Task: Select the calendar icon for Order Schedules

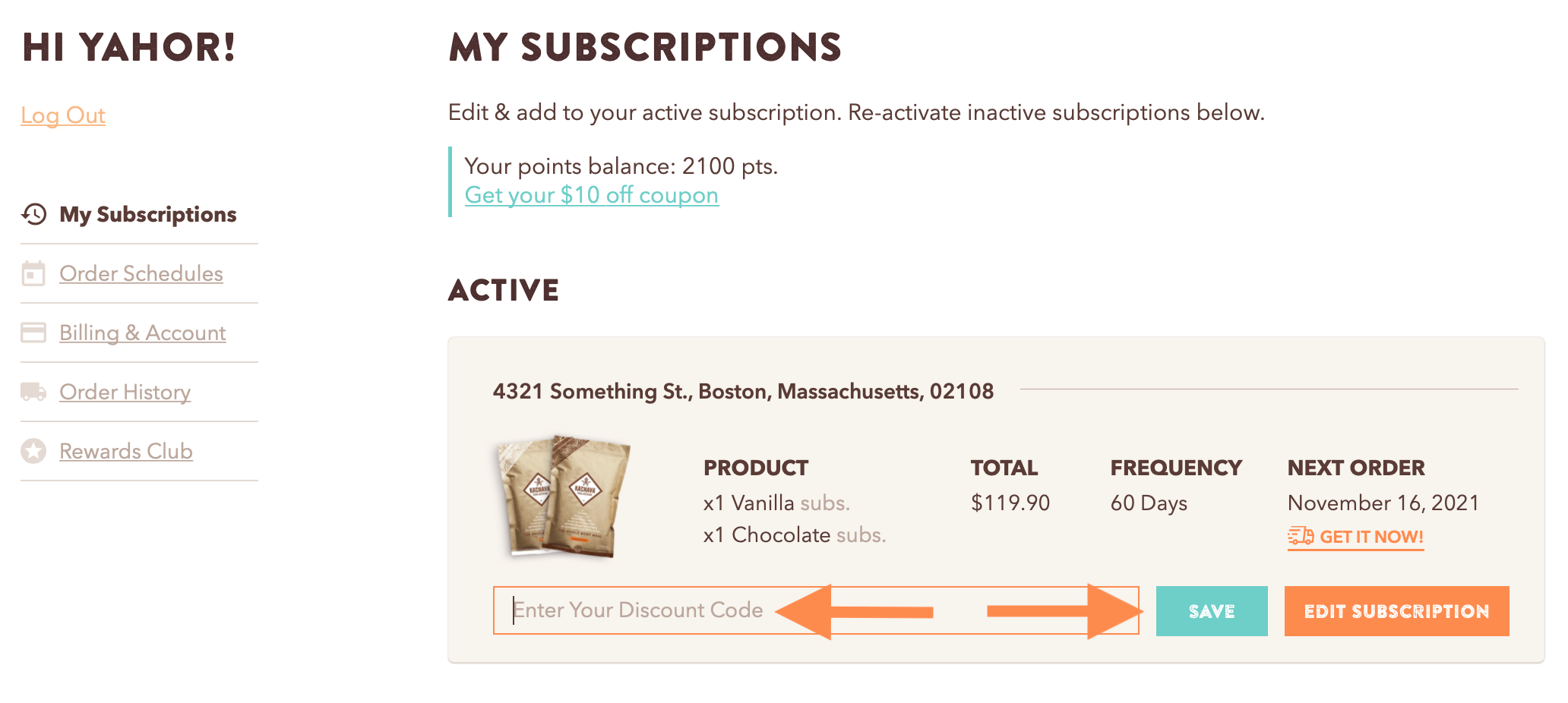Action: 33,273
